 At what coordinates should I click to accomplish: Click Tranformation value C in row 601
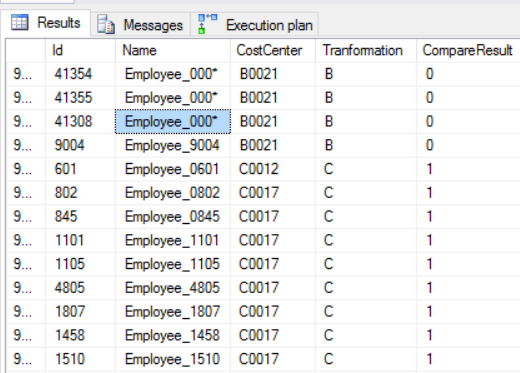point(366,169)
